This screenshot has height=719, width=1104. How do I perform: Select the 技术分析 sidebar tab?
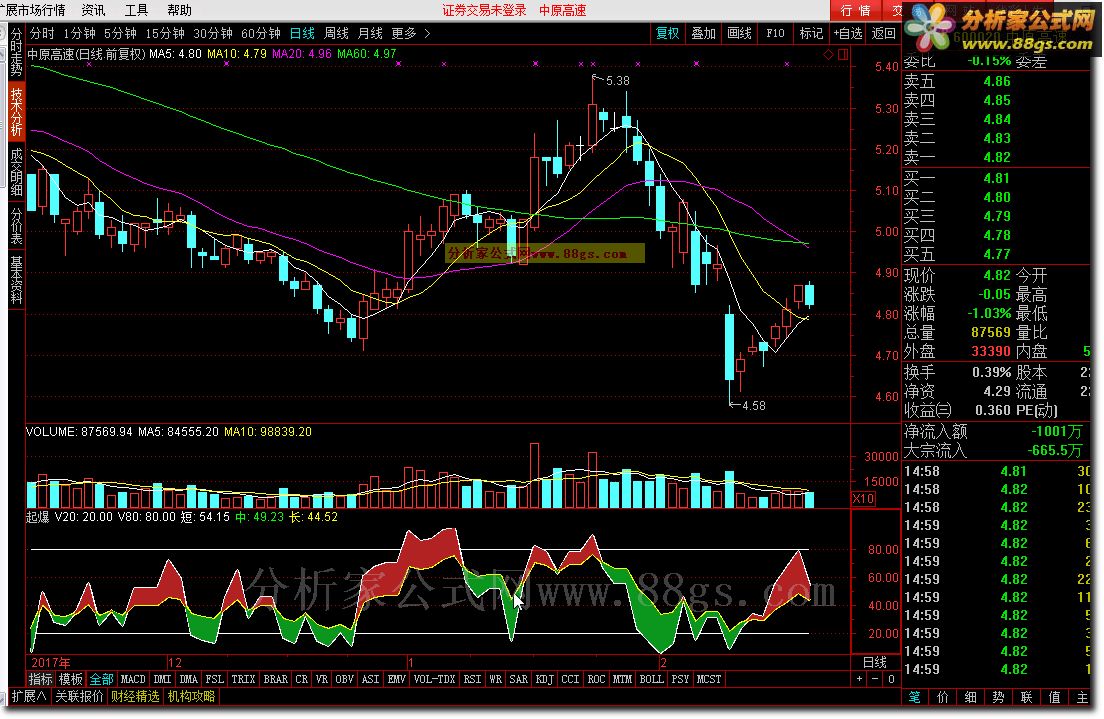tap(16, 112)
